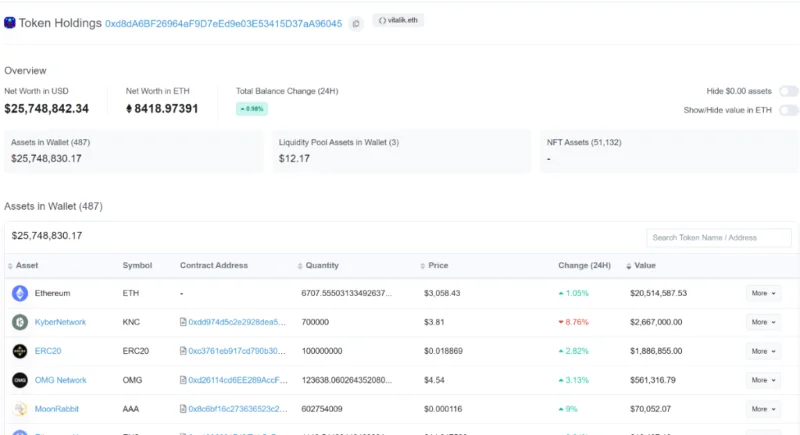This screenshot has height=435, width=800.
Task: Open More dropdown for ERC20 row
Action: point(763,351)
